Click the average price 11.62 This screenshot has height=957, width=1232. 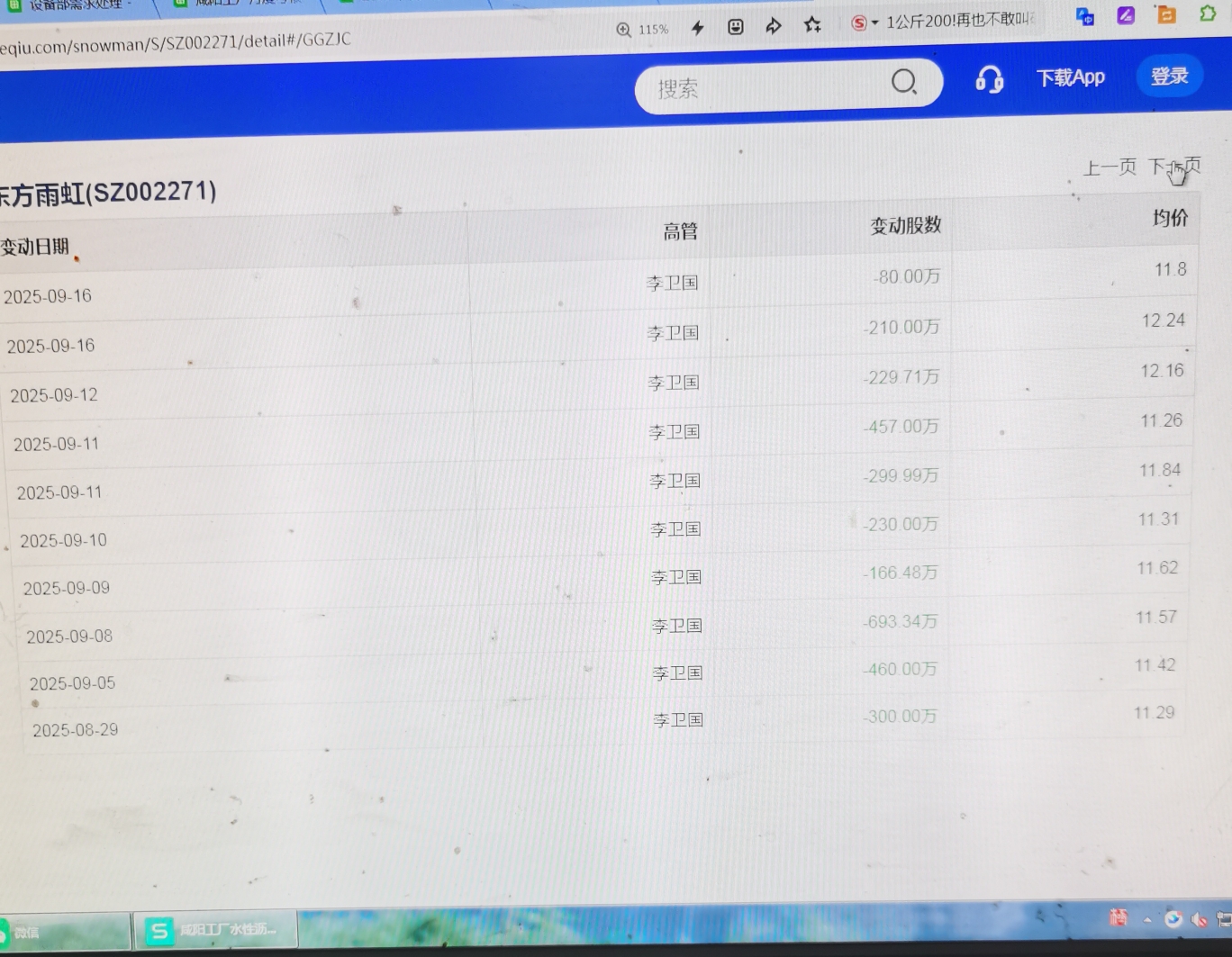(x=1157, y=568)
